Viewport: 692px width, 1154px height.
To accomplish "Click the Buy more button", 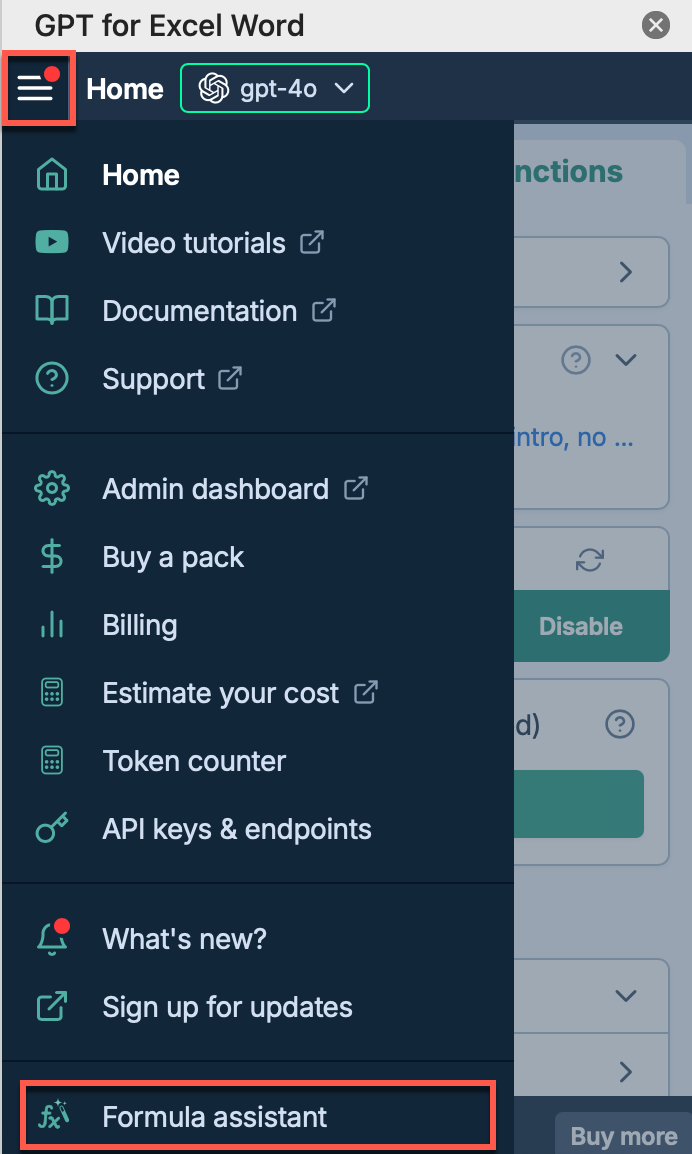I will pyautogui.click(x=623, y=1136).
